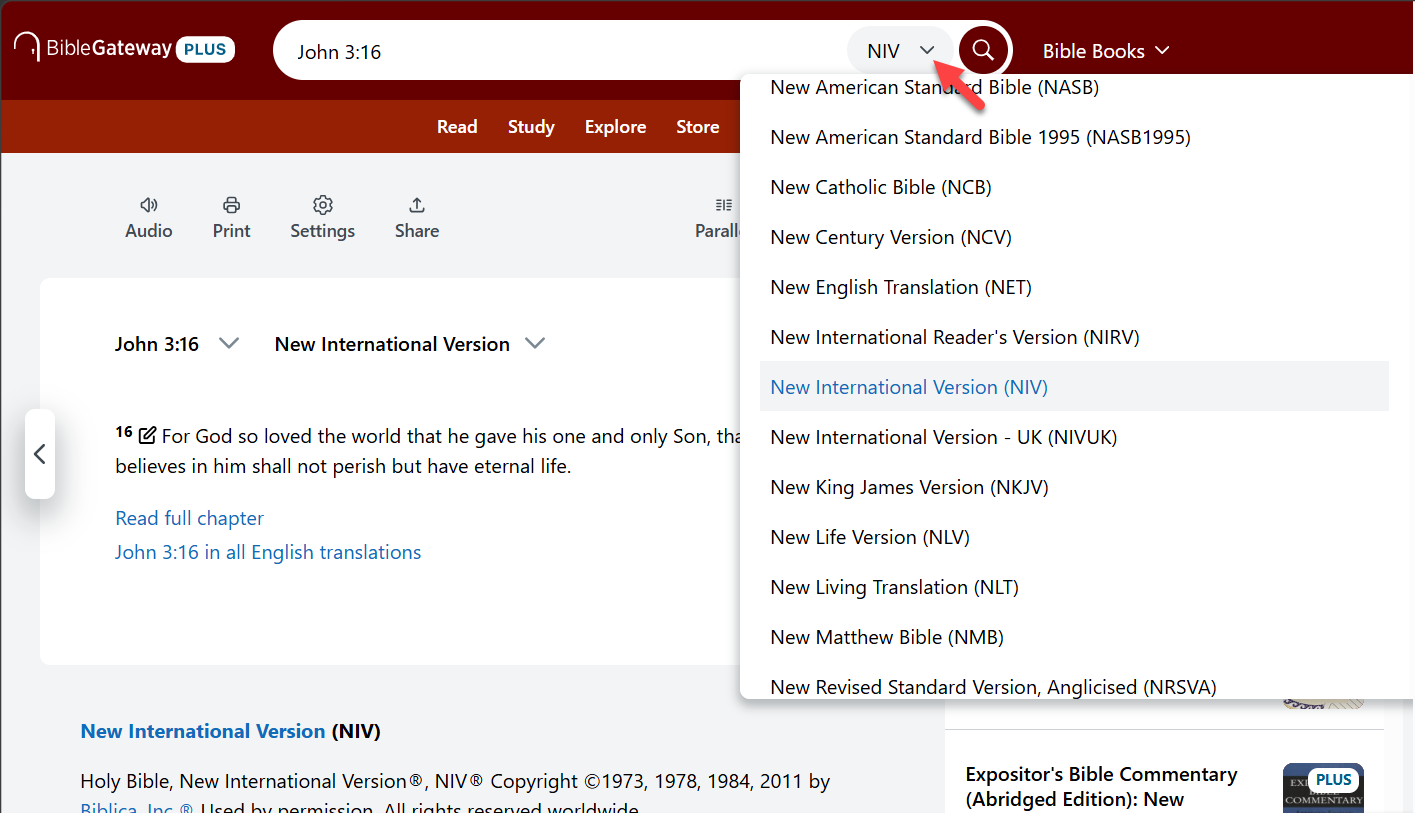The height and width of the screenshot is (813, 1415).
Task: Expand the John 3:16 passage chevron
Action: pyautogui.click(x=229, y=343)
